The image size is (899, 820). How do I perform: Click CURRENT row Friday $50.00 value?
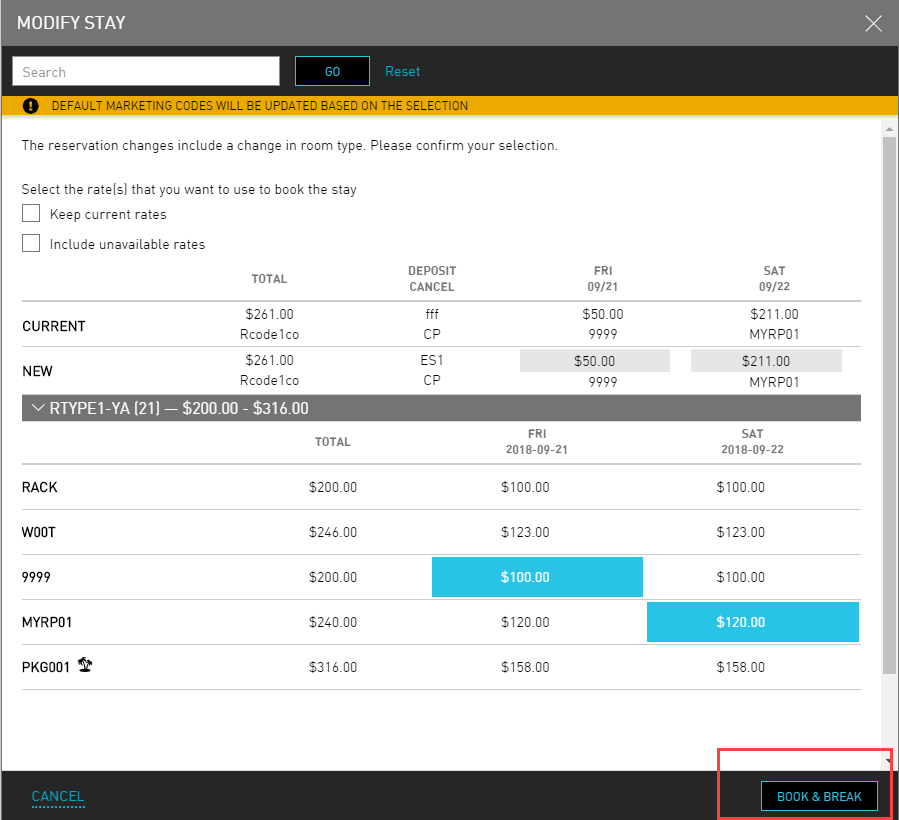point(603,314)
